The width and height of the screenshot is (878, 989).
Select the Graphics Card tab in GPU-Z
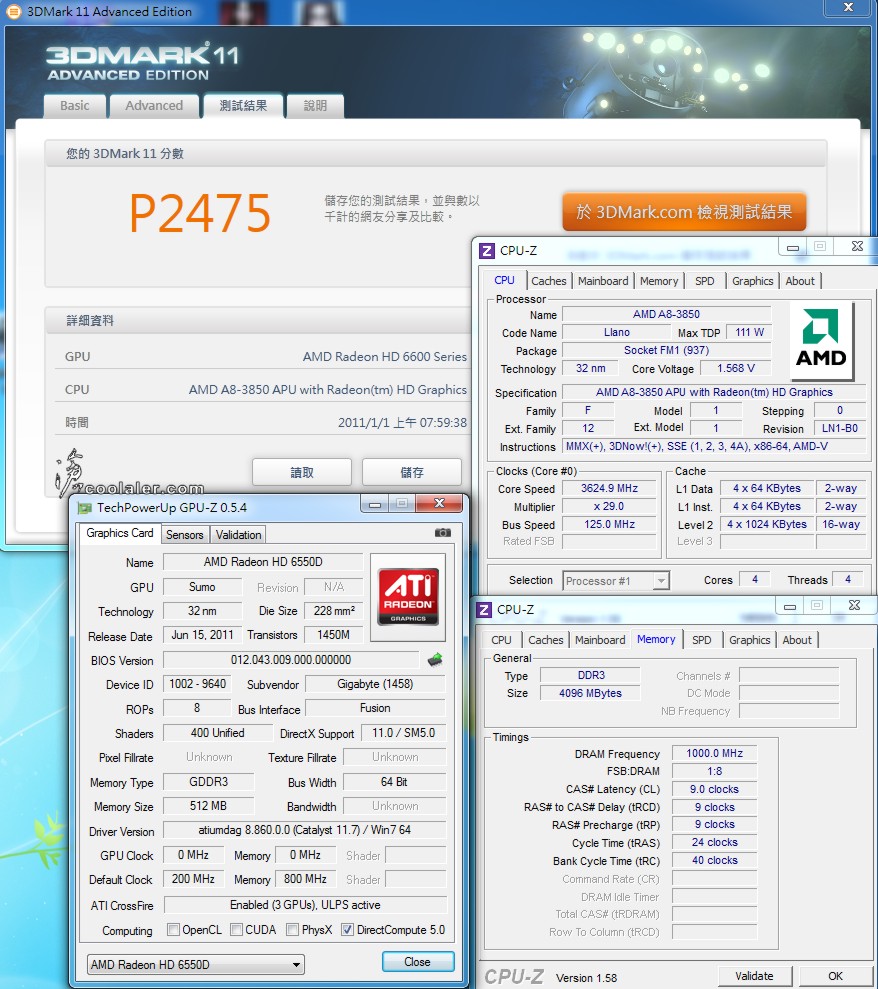tap(119, 533)
